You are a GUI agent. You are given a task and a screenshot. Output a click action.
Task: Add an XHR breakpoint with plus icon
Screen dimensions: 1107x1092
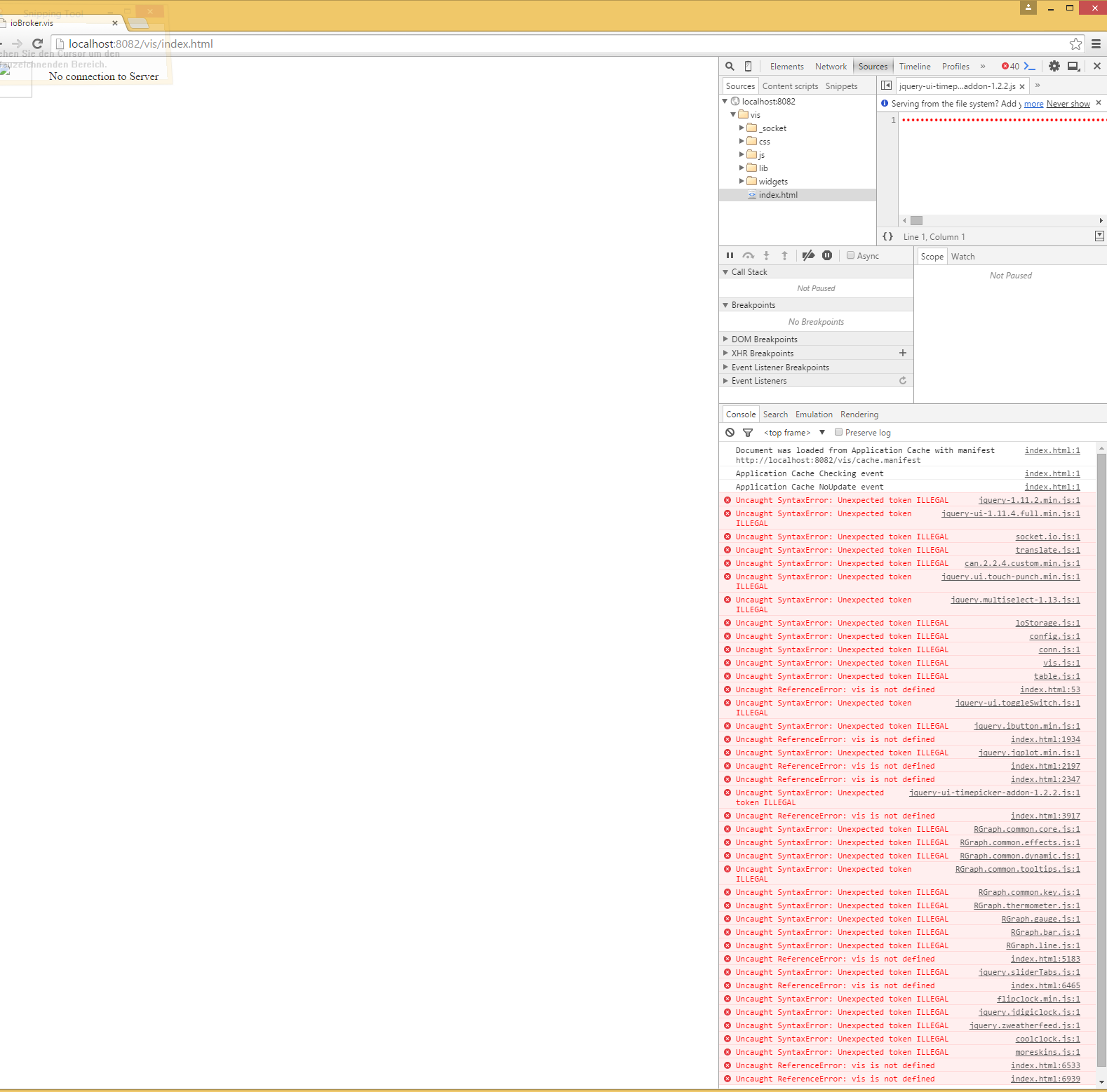(x=903, y=353)
